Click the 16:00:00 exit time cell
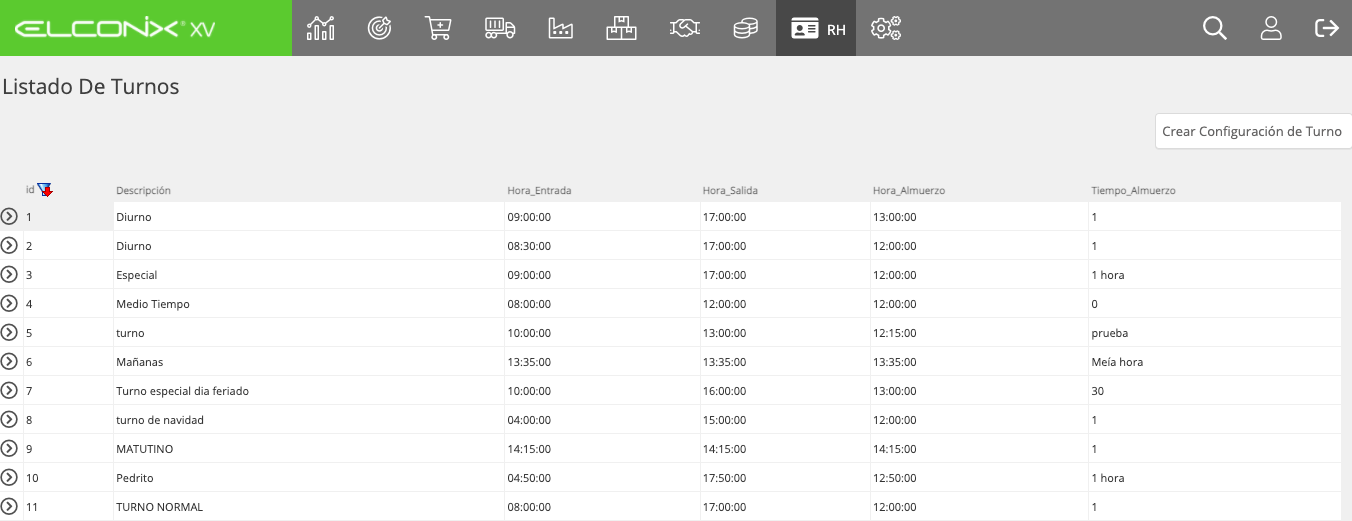Screen dimensions: 1352x521 785,391
